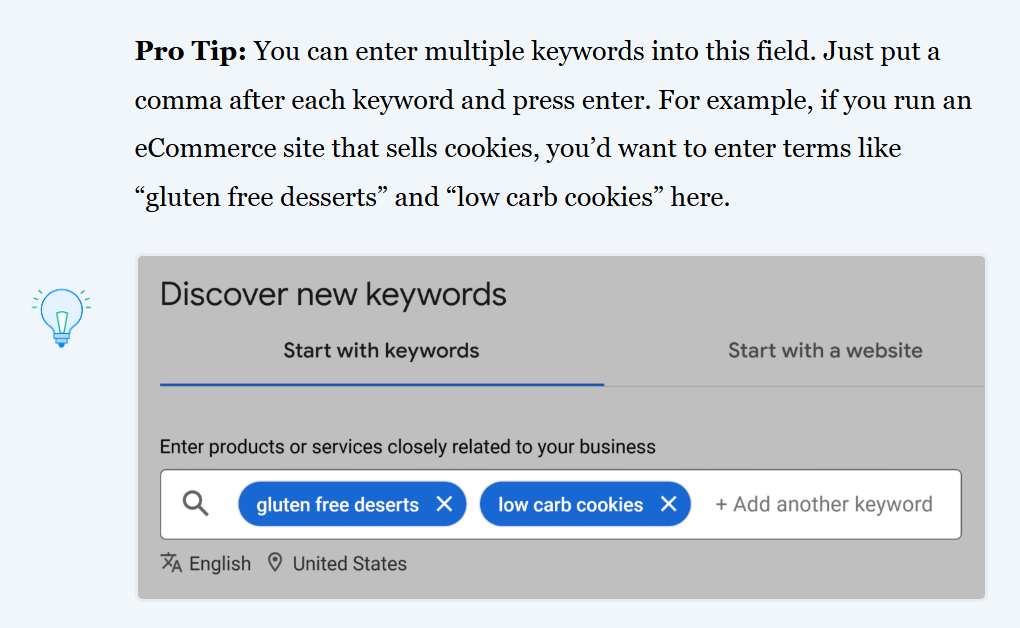Click the bold Pro Tip text

click(191, 51)
